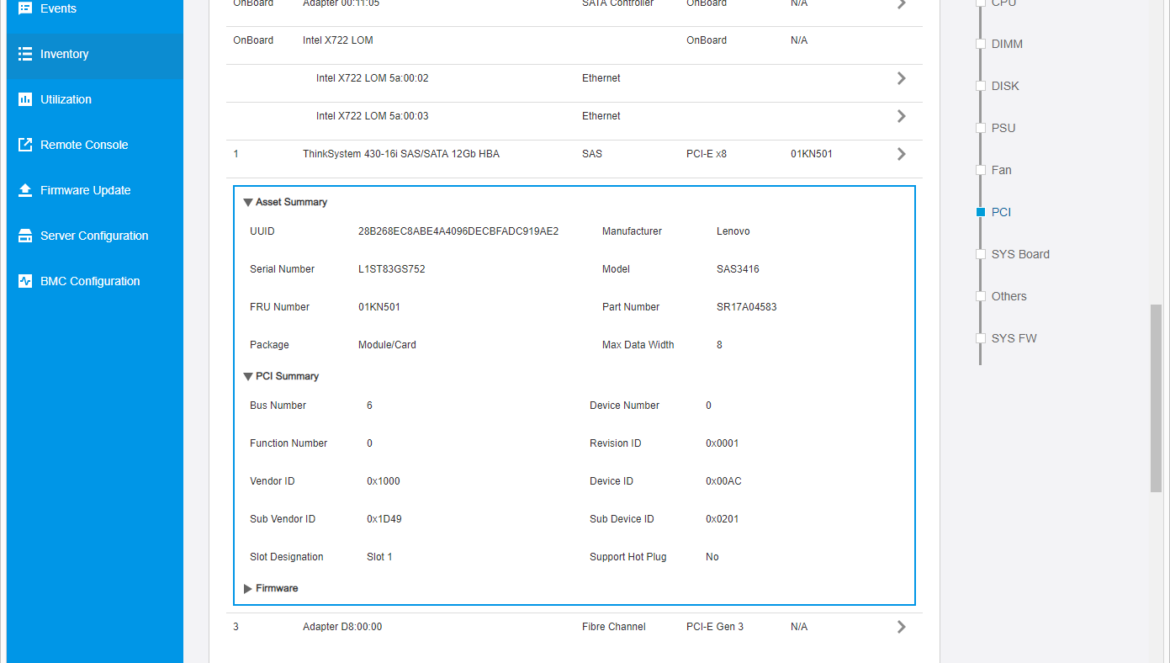Select Sub Vendor ID value 0x1D49
The width and height of the screenshot is (1170, 663).
[x=384, y=519]
